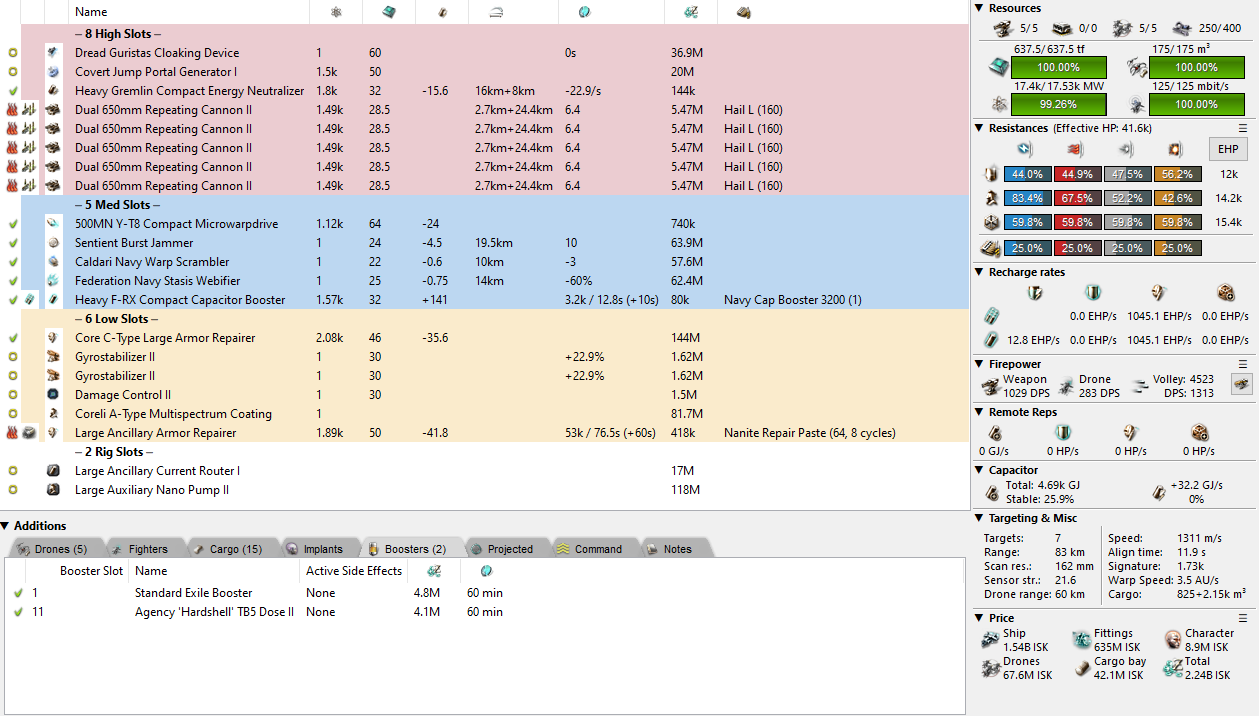Image resolution: width=1259 pixels, height=716 pixels.
Task: Click the Covert Jump Portal Generator icon
Action: (53, 72)
